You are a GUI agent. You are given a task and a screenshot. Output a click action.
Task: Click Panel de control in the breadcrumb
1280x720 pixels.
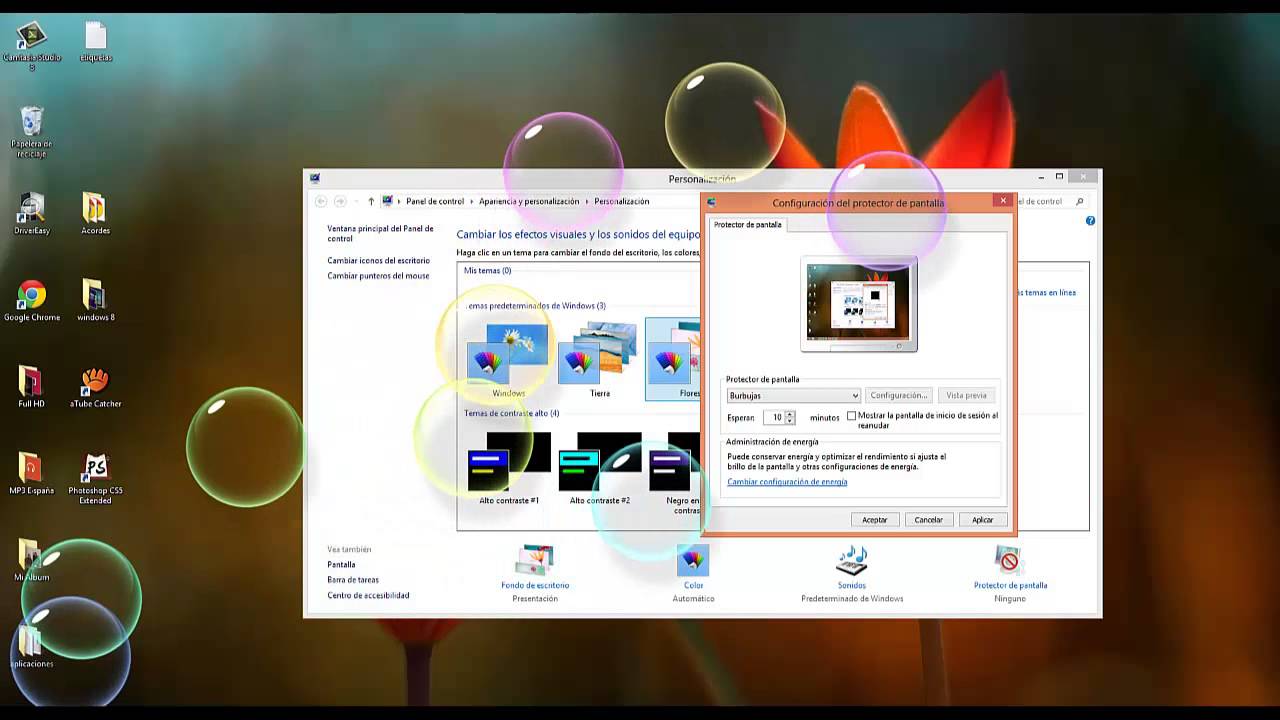(x=435, y=201)
